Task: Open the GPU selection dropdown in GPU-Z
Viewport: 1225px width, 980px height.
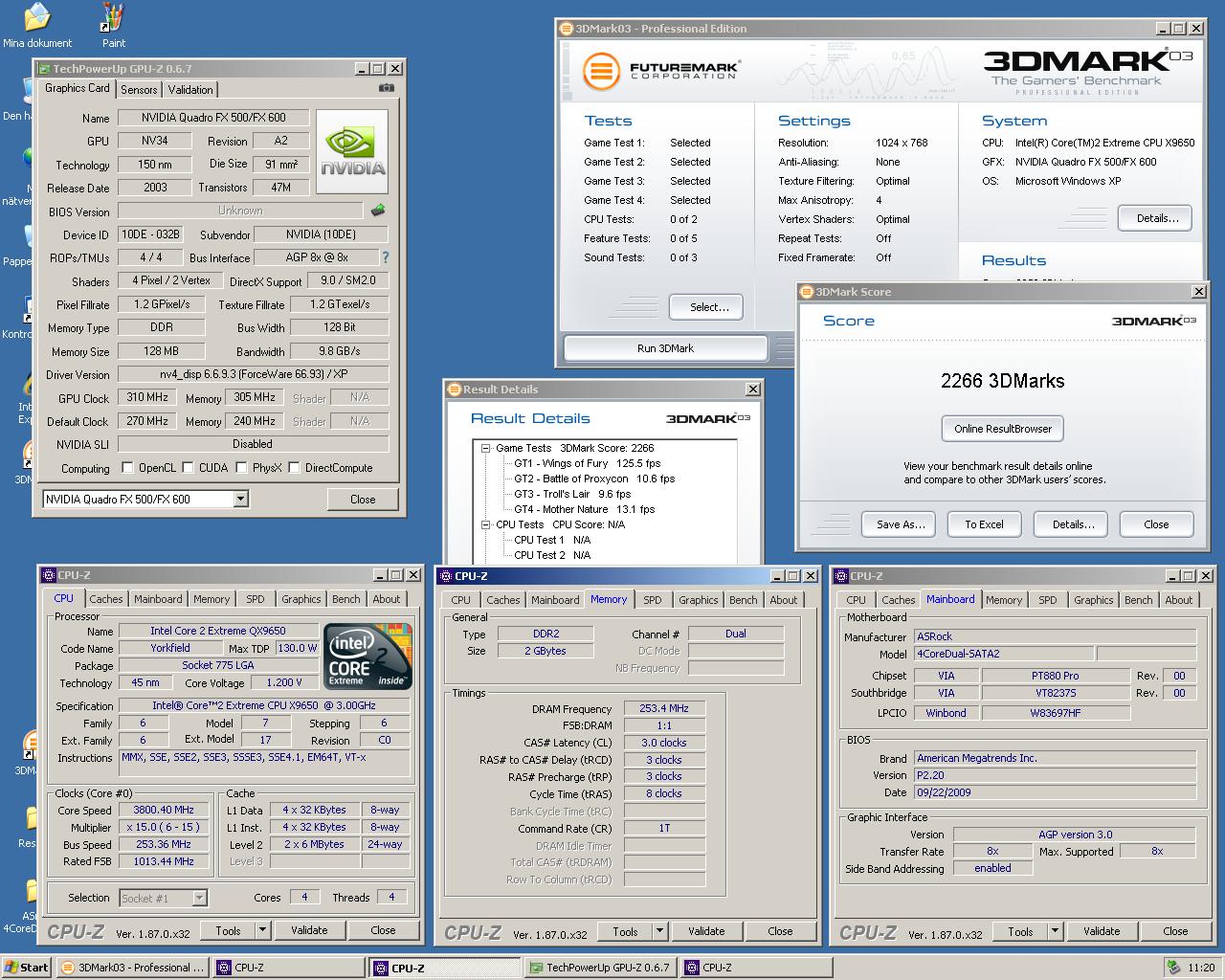Action: [x=240, y=499]
